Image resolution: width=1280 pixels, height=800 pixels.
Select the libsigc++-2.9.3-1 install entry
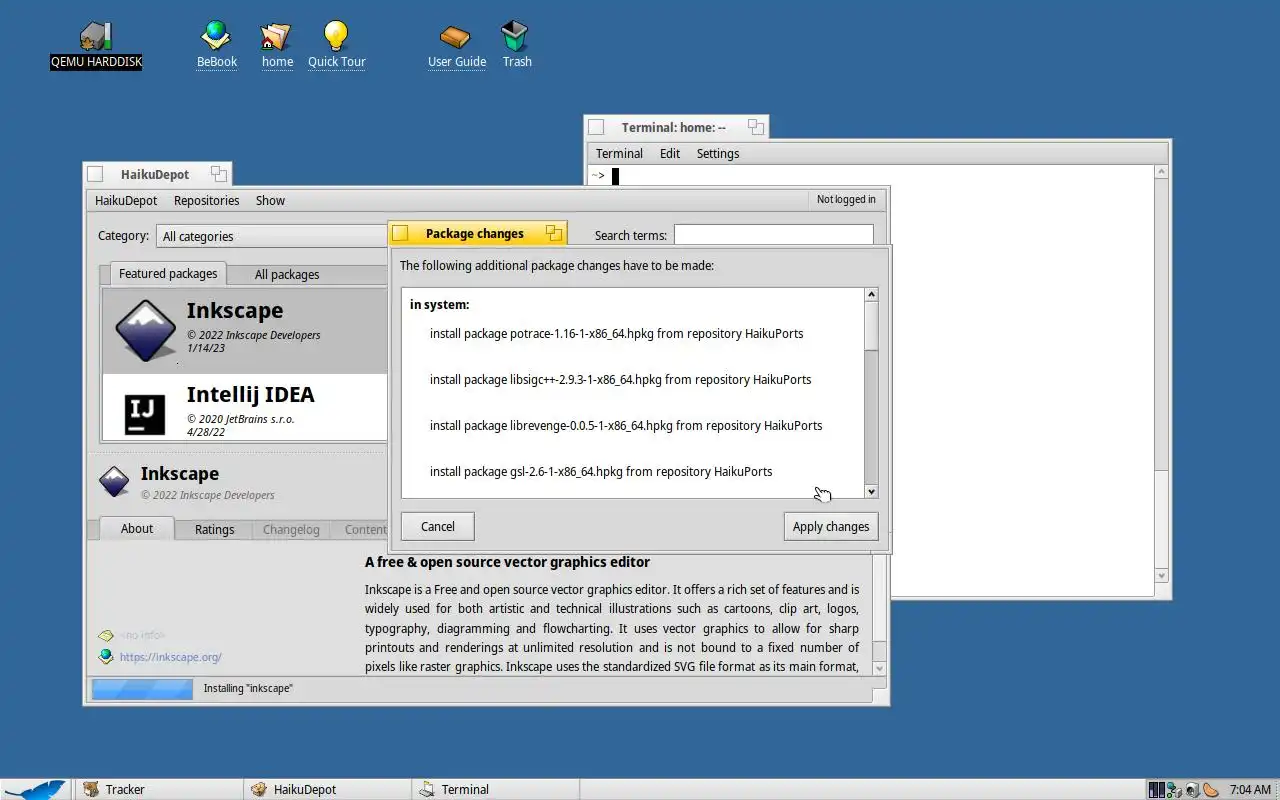click(x=620, y=379)
